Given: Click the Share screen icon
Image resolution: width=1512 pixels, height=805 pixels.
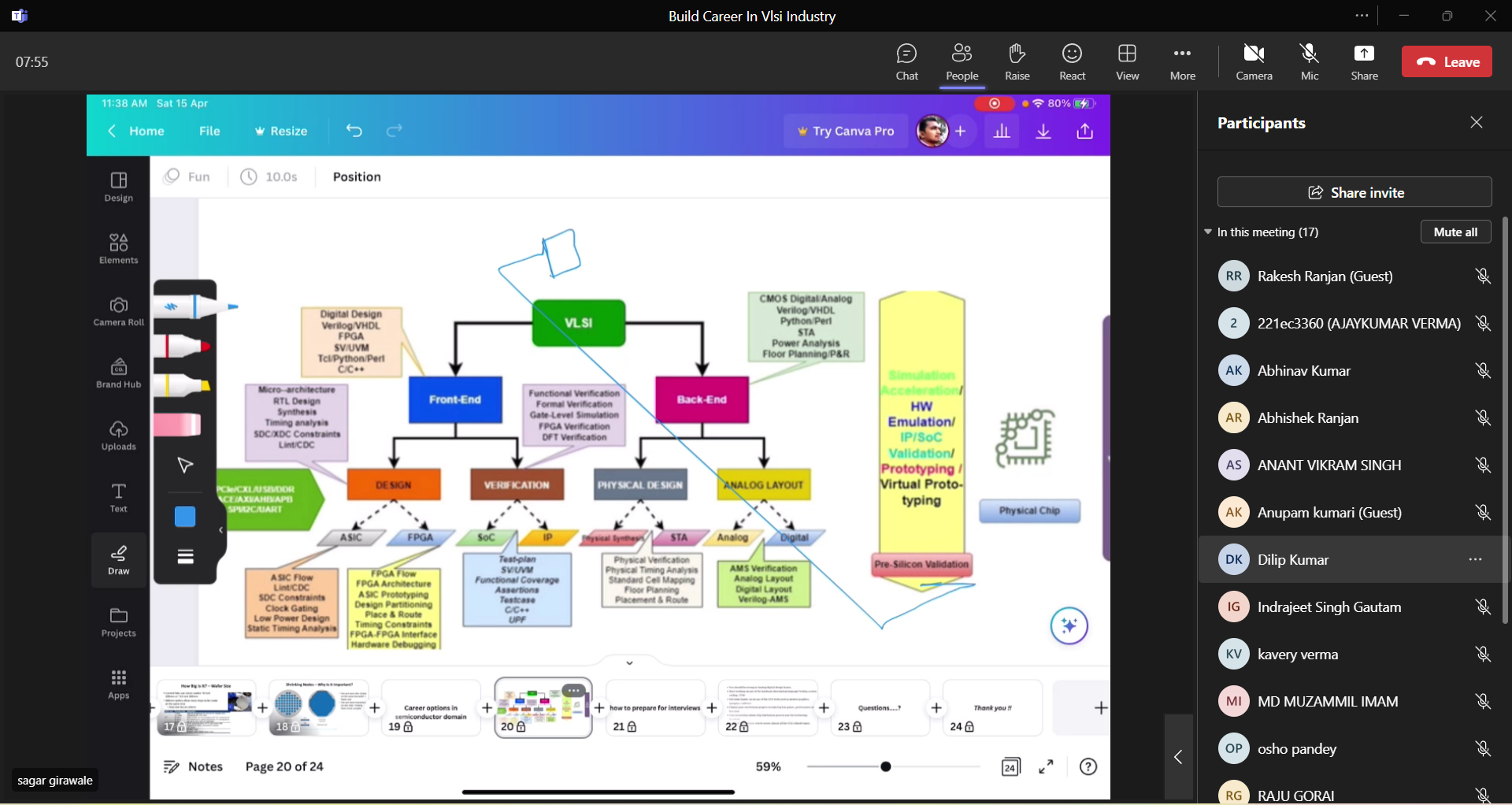Looking at the screenshot, I should point(1364,61).
